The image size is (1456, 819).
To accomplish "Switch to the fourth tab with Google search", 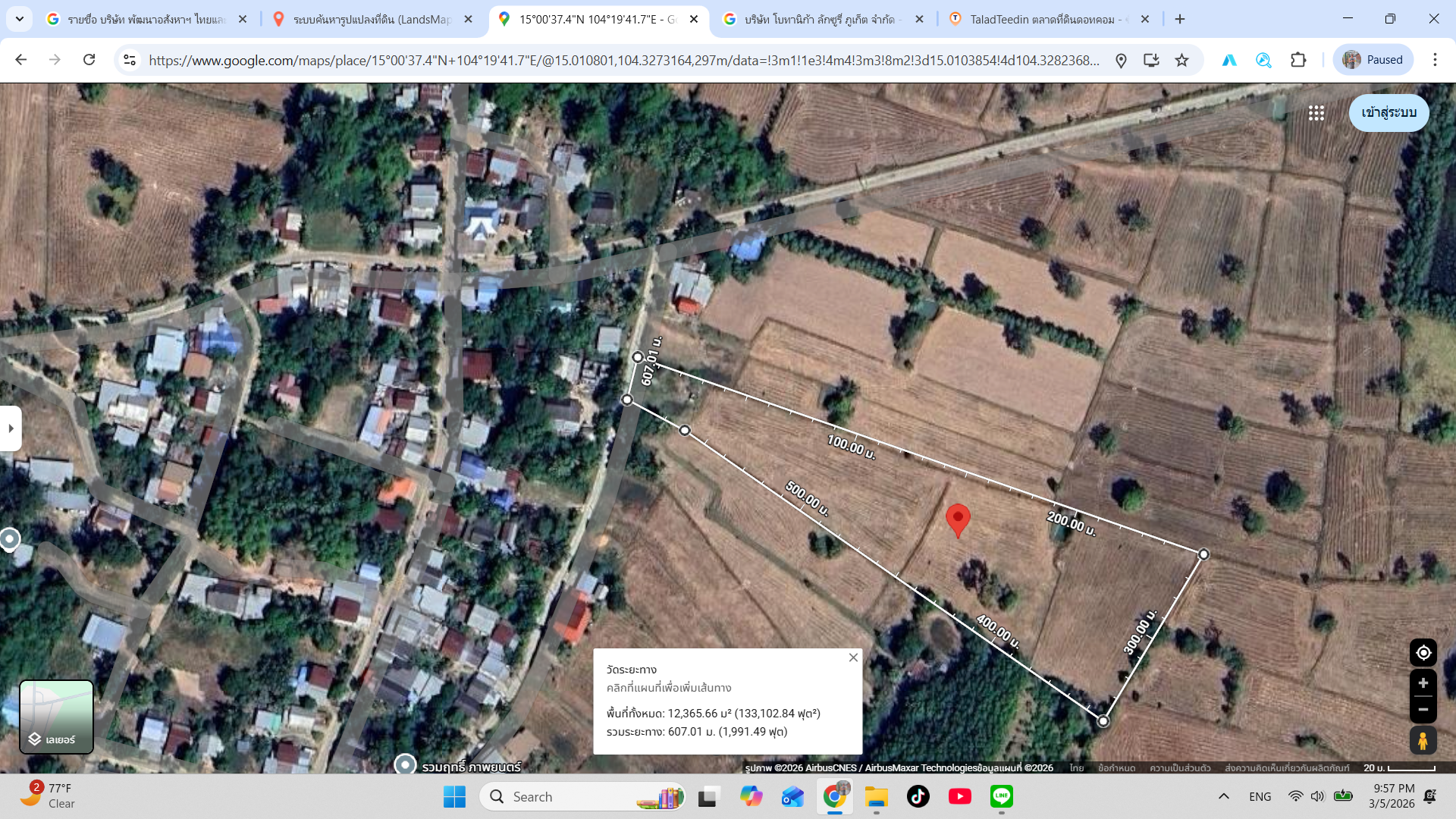I will (823, 19).
